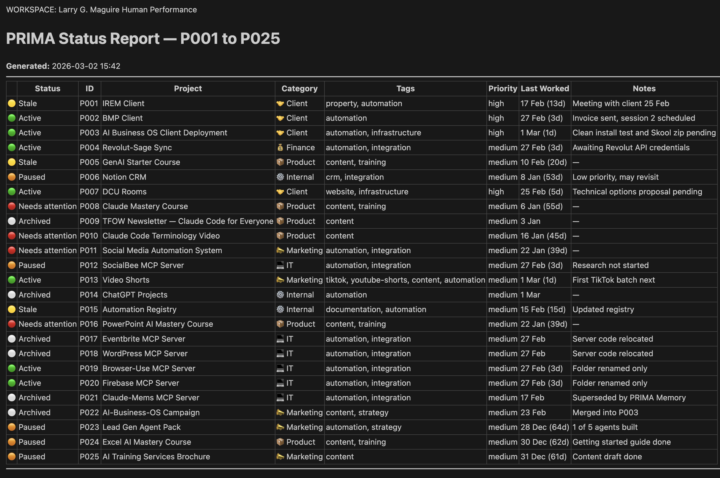This screenshot has height=478, width=720.
Task: Click the Finance category icon for Revolut-Sage Sync
Action: pos(280,147)
